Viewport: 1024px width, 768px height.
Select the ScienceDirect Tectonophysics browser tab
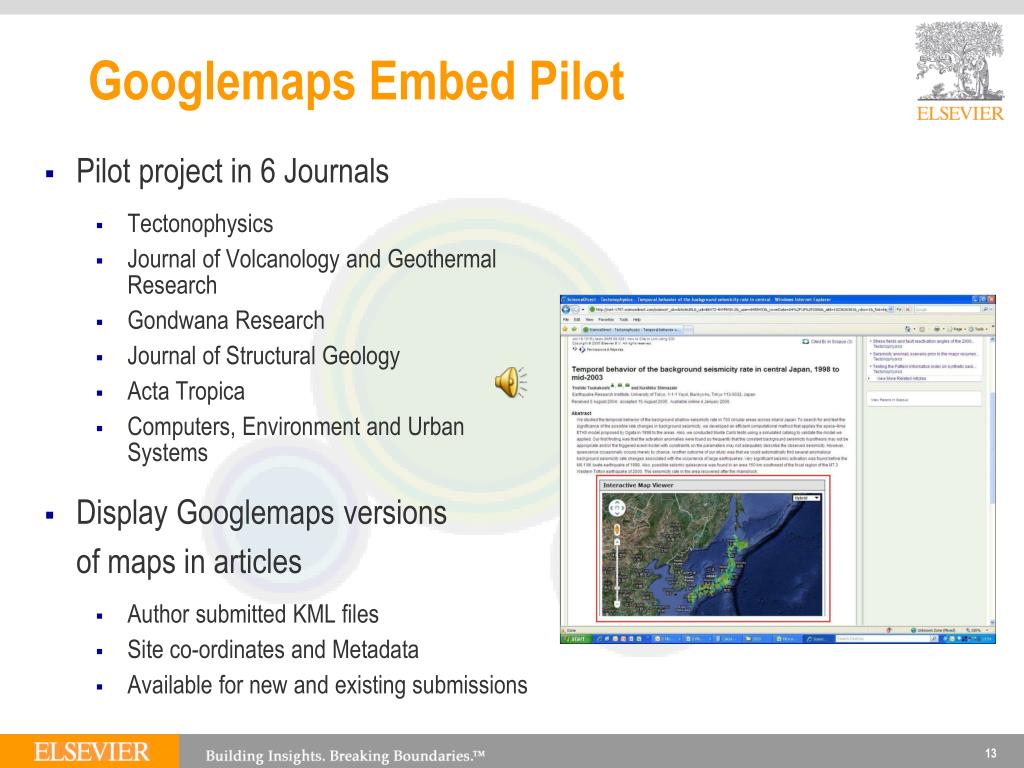632,330
